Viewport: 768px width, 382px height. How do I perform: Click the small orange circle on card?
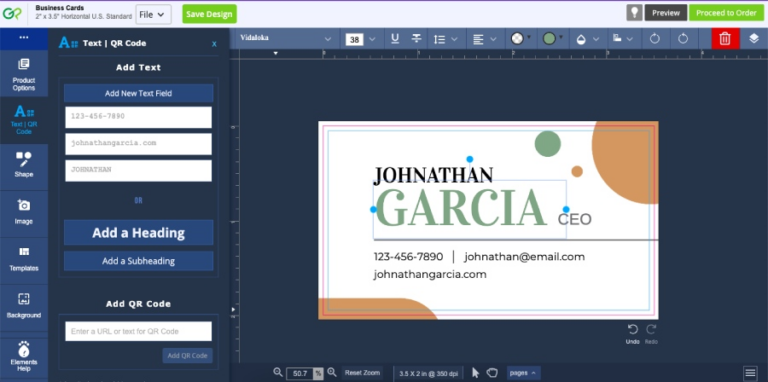coord(577,171)
